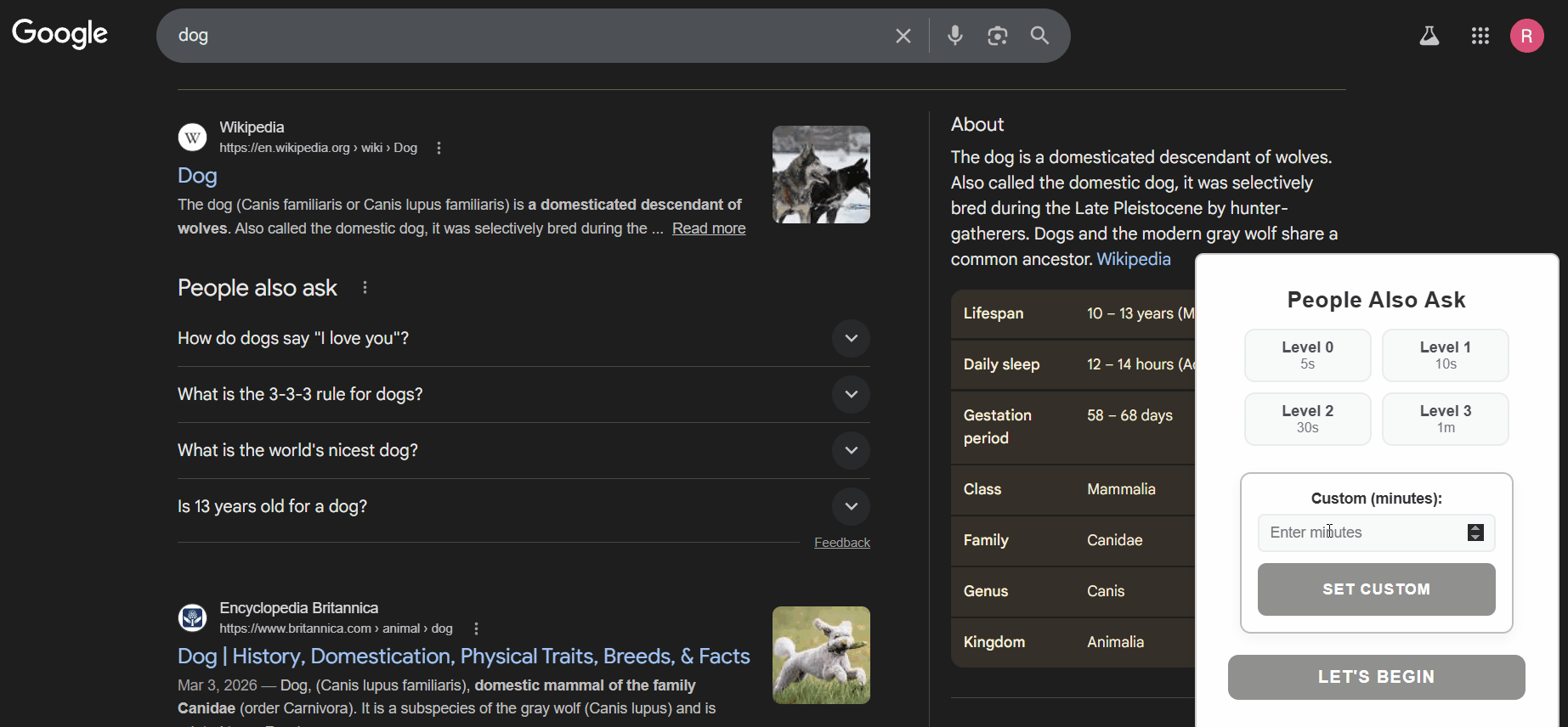Start voice search with the microphone icon
1568x727 pixels.
pos(955,36)
